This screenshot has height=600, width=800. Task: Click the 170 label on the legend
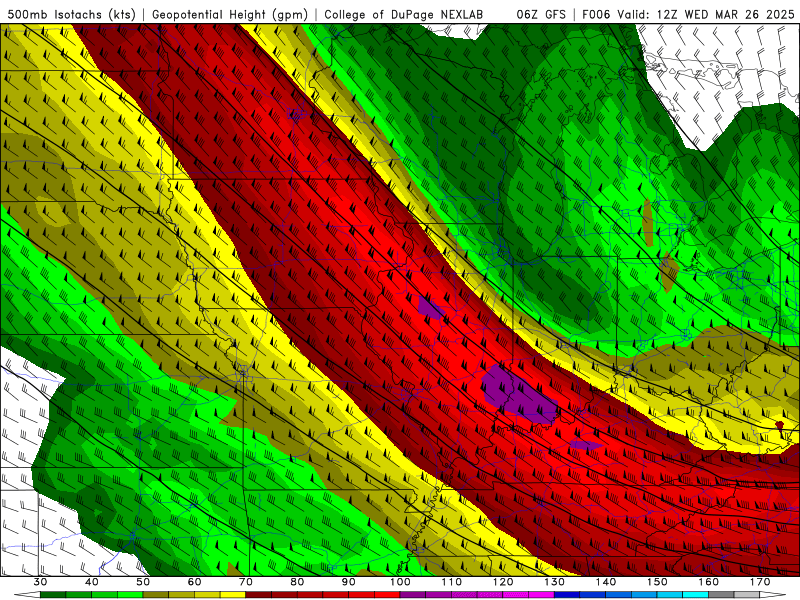coord(760,582)
